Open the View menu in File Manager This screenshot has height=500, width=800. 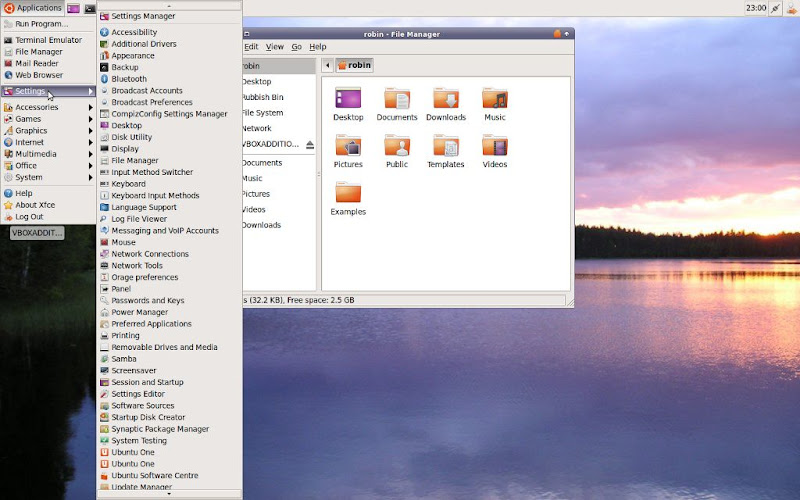coord(274,47)
